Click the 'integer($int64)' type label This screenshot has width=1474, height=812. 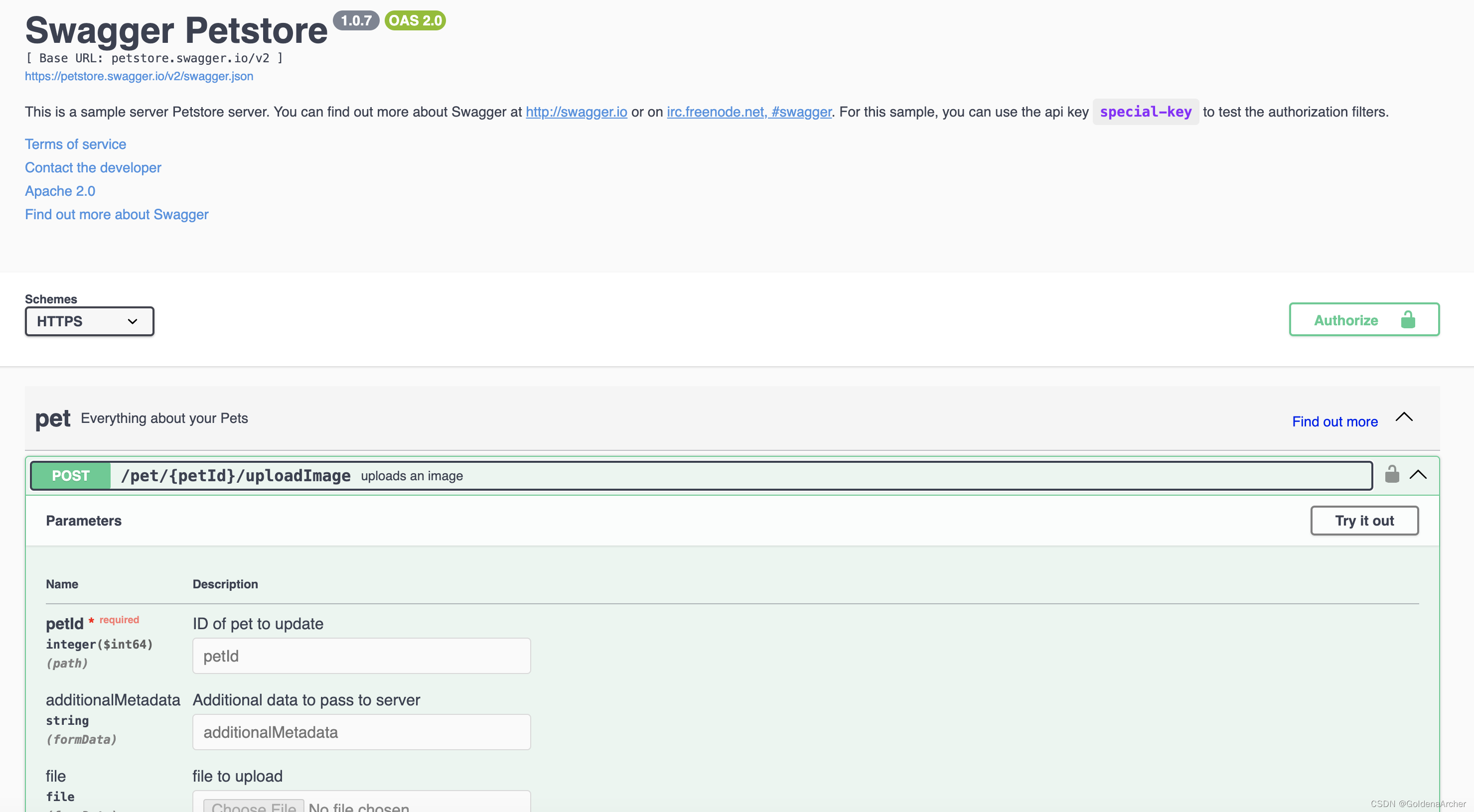point(100,644)
